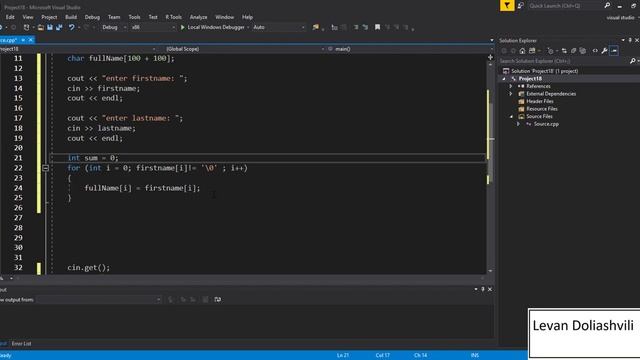Open the x86 platform dropdown
Image resolution: width=640 pixels, height=360 pixels.
click(x=152, y=27)
